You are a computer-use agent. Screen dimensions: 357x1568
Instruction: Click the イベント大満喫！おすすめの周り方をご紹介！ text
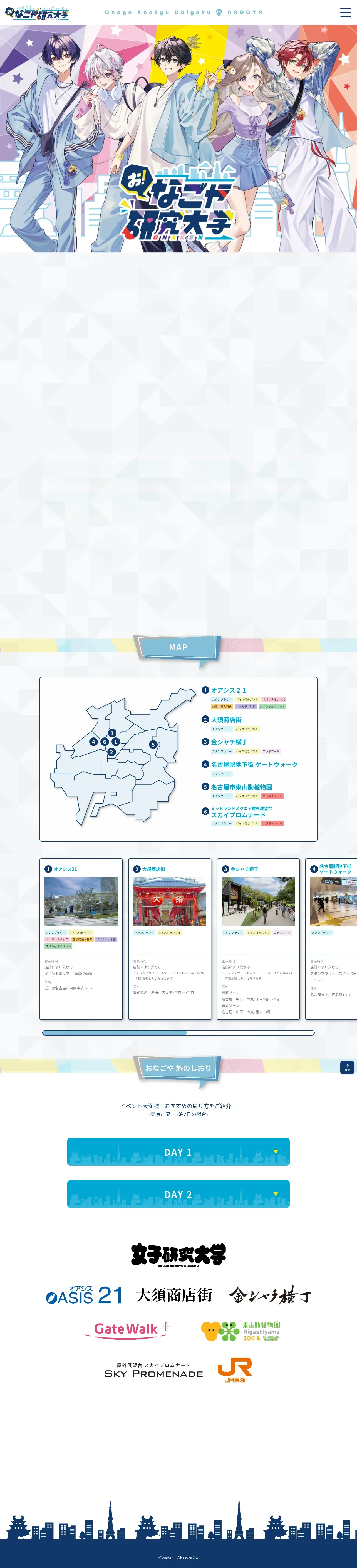point(178,1106)
